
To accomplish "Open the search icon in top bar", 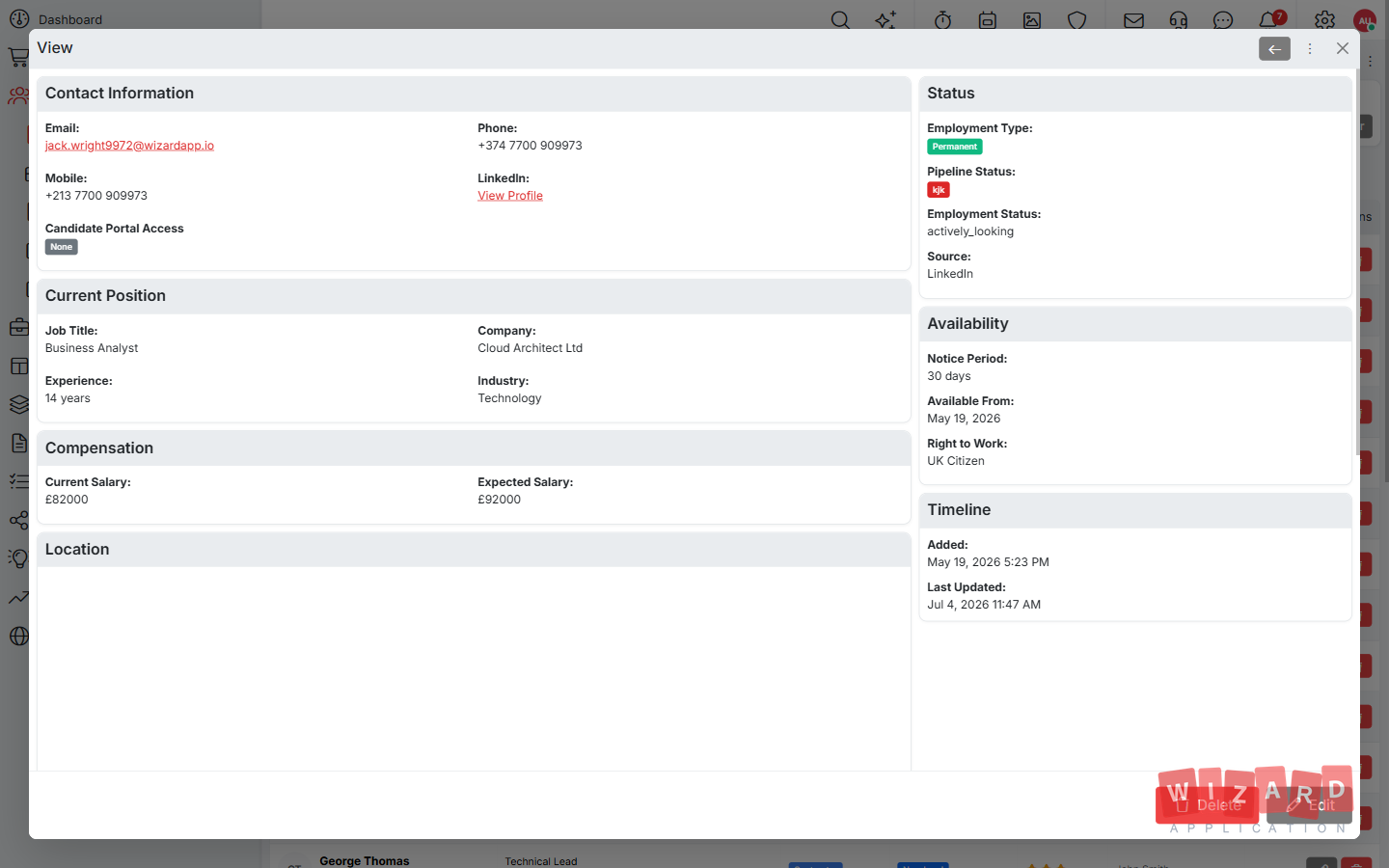I will point(840,19).
